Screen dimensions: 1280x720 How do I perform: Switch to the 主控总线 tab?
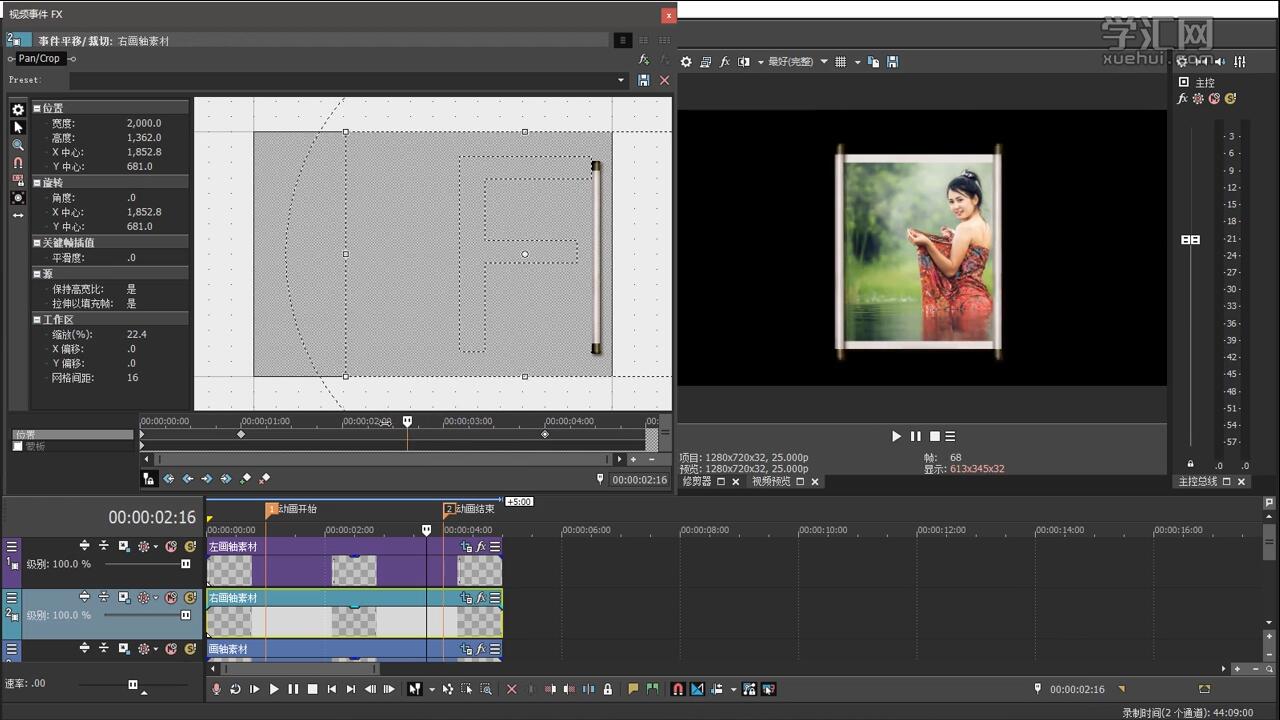(x=1198, y=481)
